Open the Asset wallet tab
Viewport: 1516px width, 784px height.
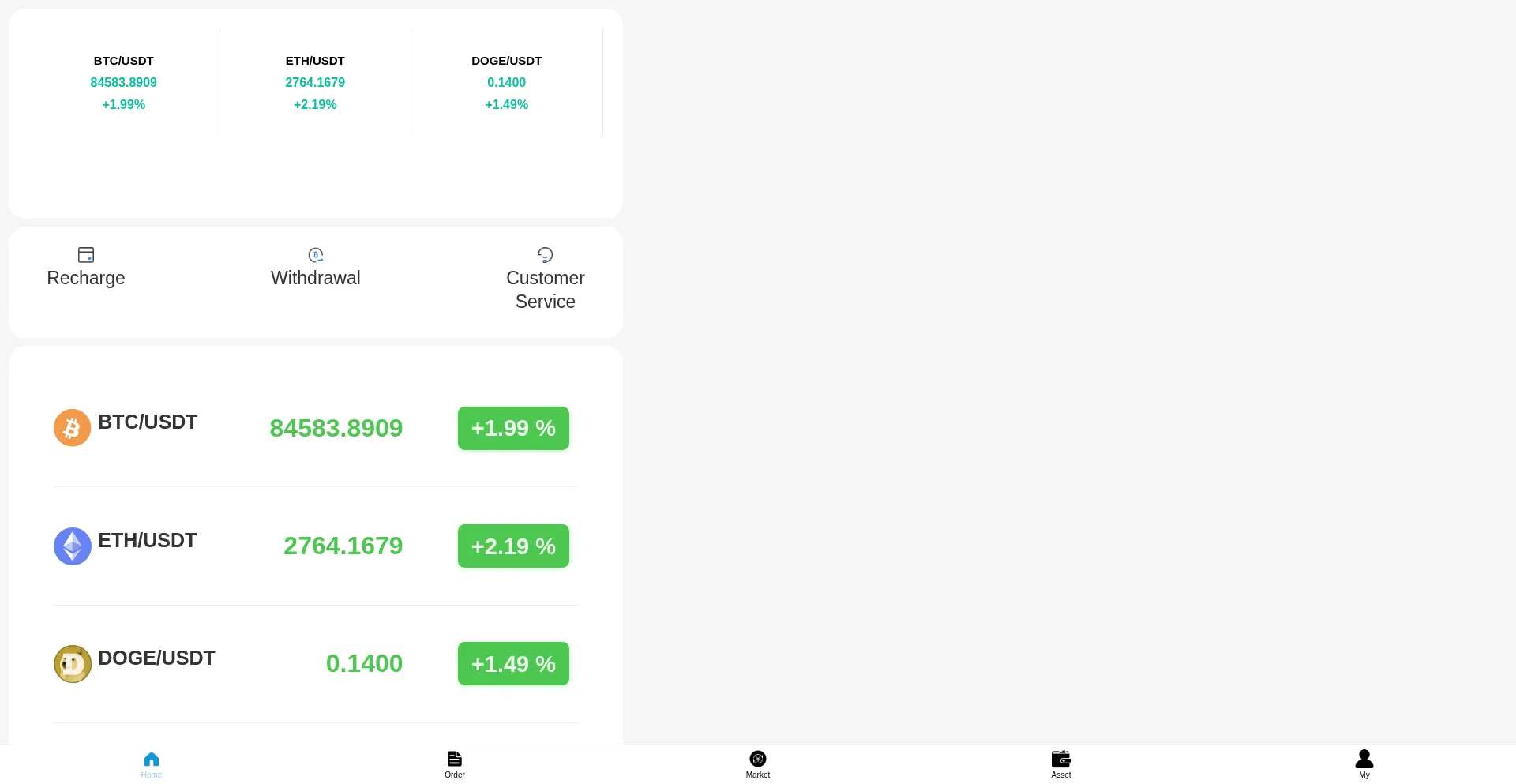click(x=1061, y=763)
